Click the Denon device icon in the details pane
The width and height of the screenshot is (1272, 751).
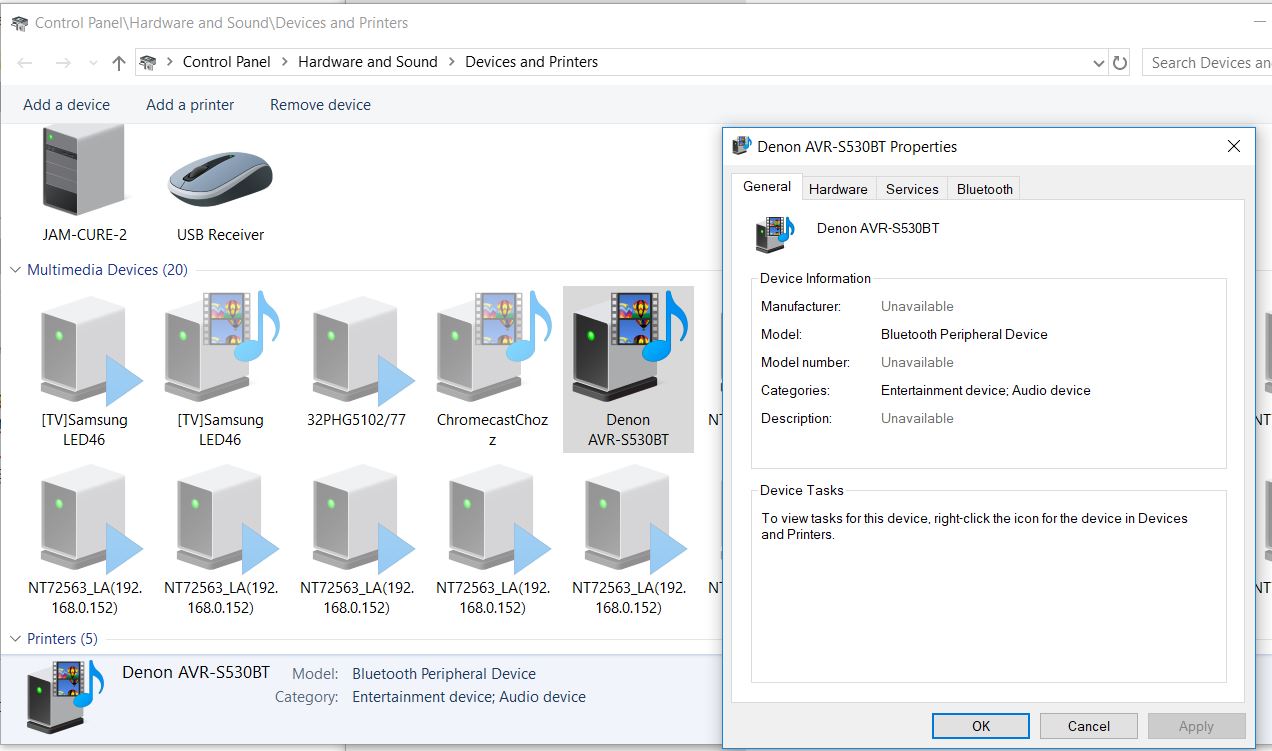click(x=66, y=698)
